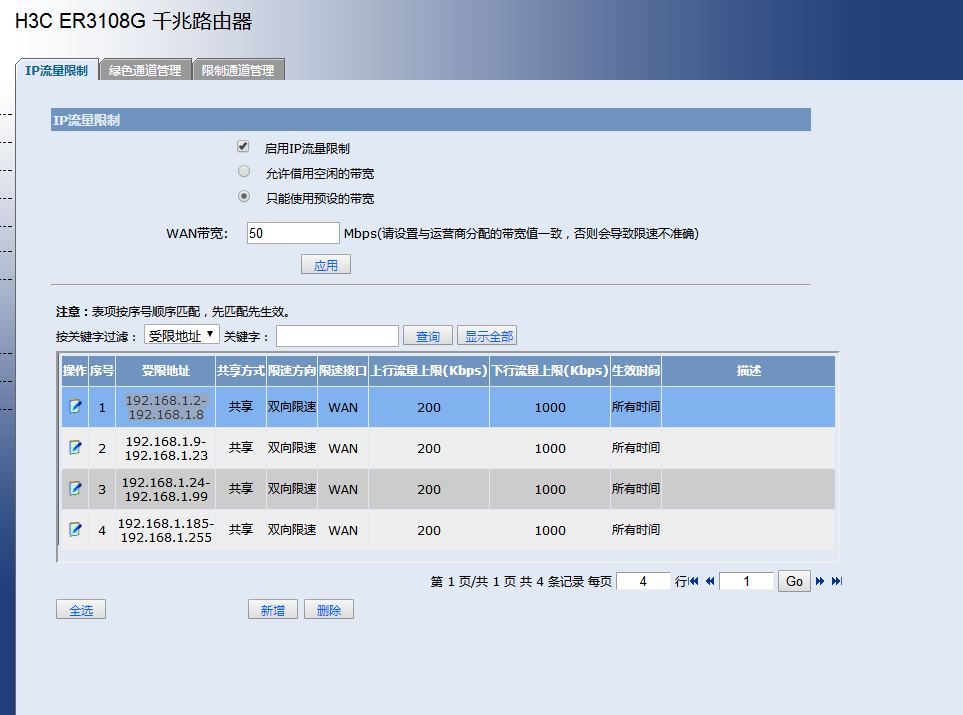The height and width of the screenshot is (715, 963).
Task: Focus the rows-per-page field showing 4
Action: point(643,581)
